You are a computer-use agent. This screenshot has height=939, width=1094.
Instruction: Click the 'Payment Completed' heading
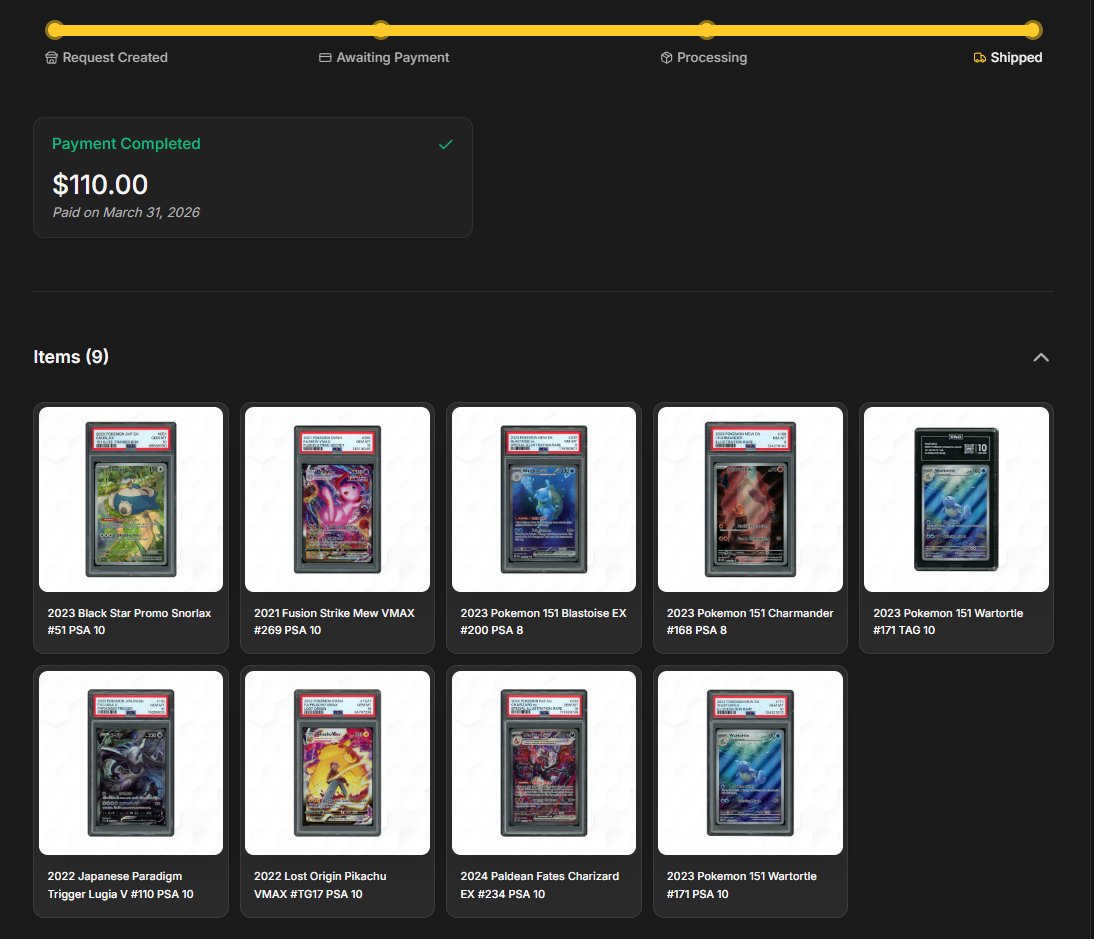126,144
